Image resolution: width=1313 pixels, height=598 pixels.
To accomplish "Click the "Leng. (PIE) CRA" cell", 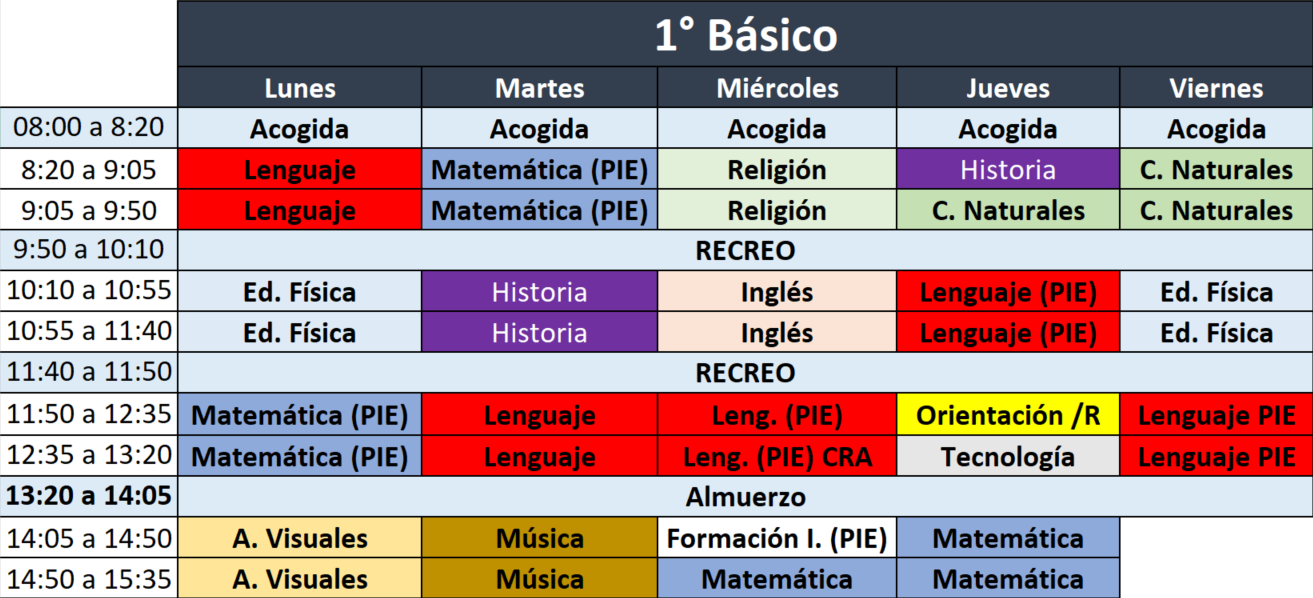I will click(777, 456).
